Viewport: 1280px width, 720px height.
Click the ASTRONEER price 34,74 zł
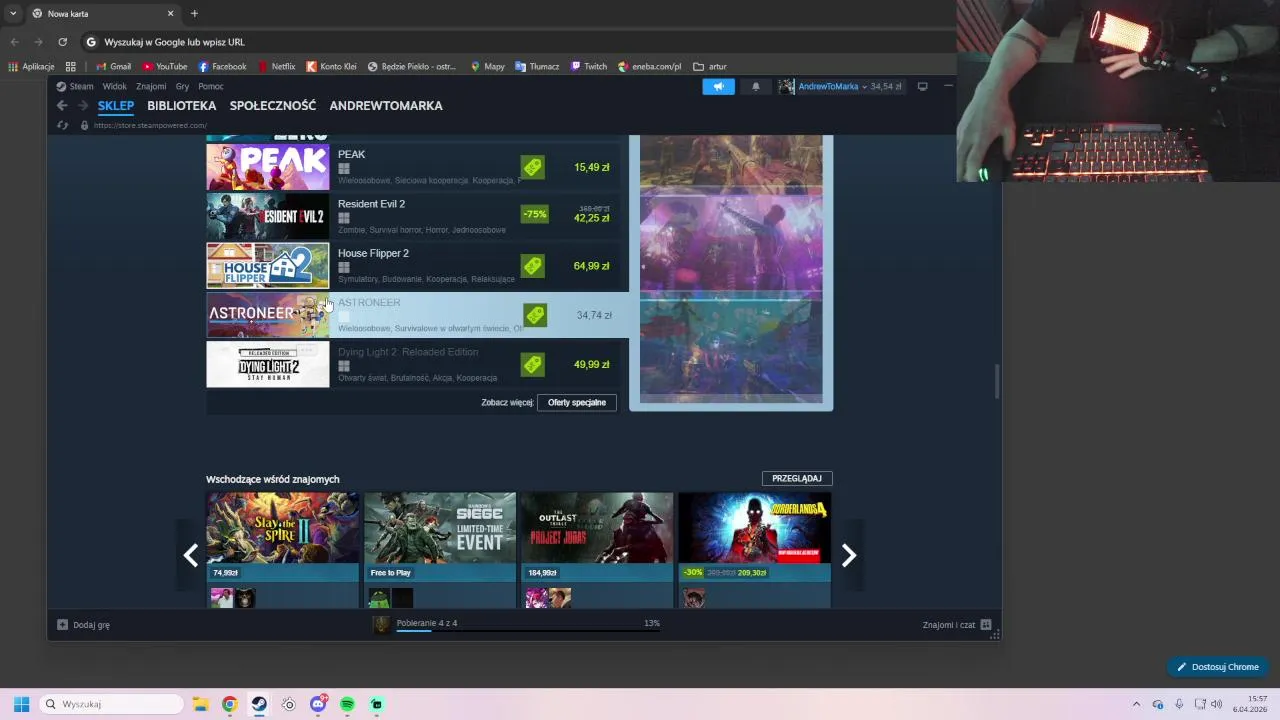594,315
